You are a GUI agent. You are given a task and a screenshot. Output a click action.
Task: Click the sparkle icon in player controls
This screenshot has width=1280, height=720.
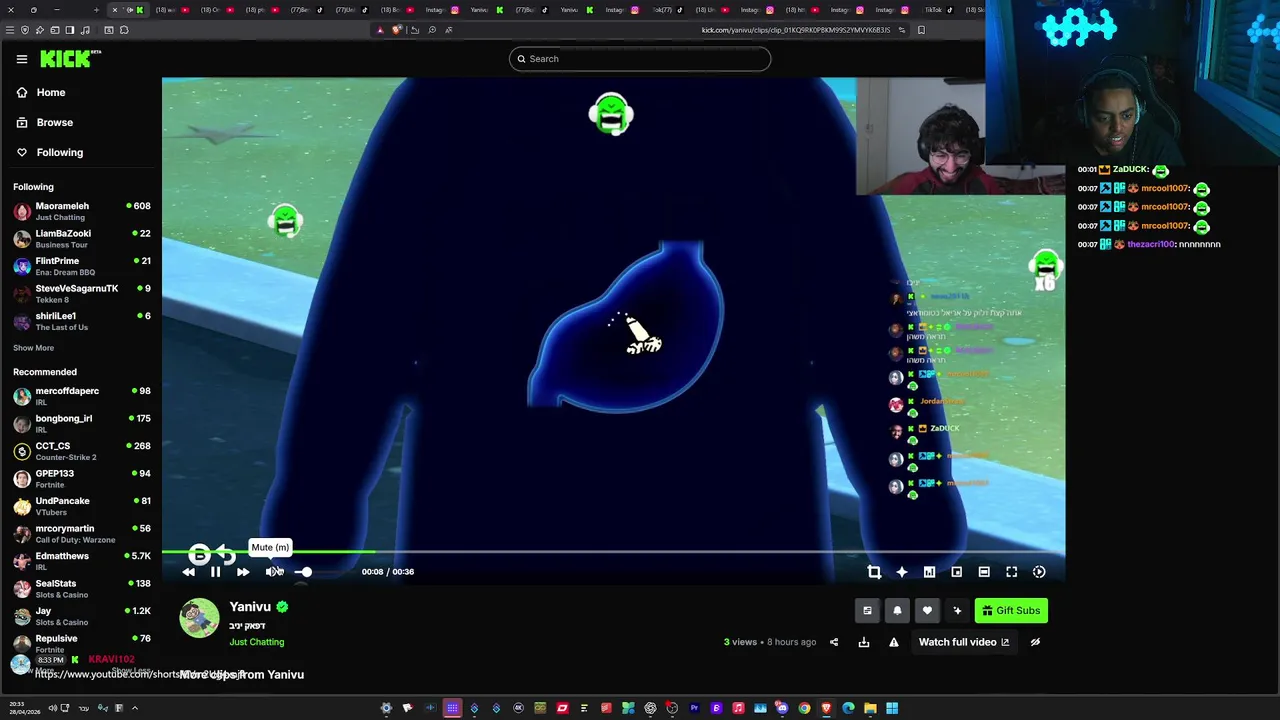click(902, 572)
